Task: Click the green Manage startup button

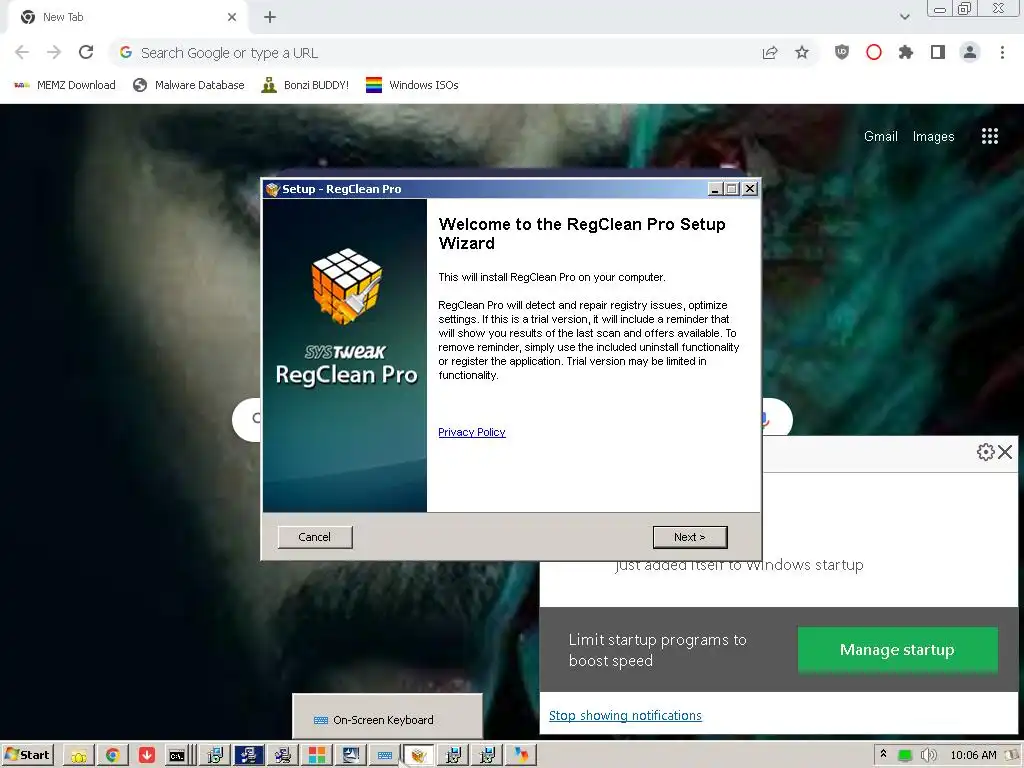Action: 897,650
